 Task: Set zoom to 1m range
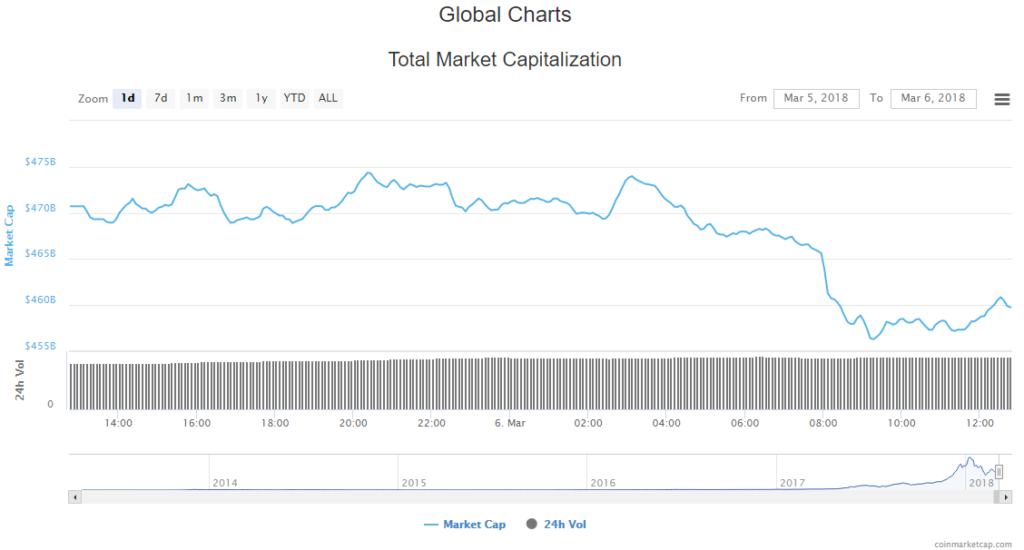[194, 98]
